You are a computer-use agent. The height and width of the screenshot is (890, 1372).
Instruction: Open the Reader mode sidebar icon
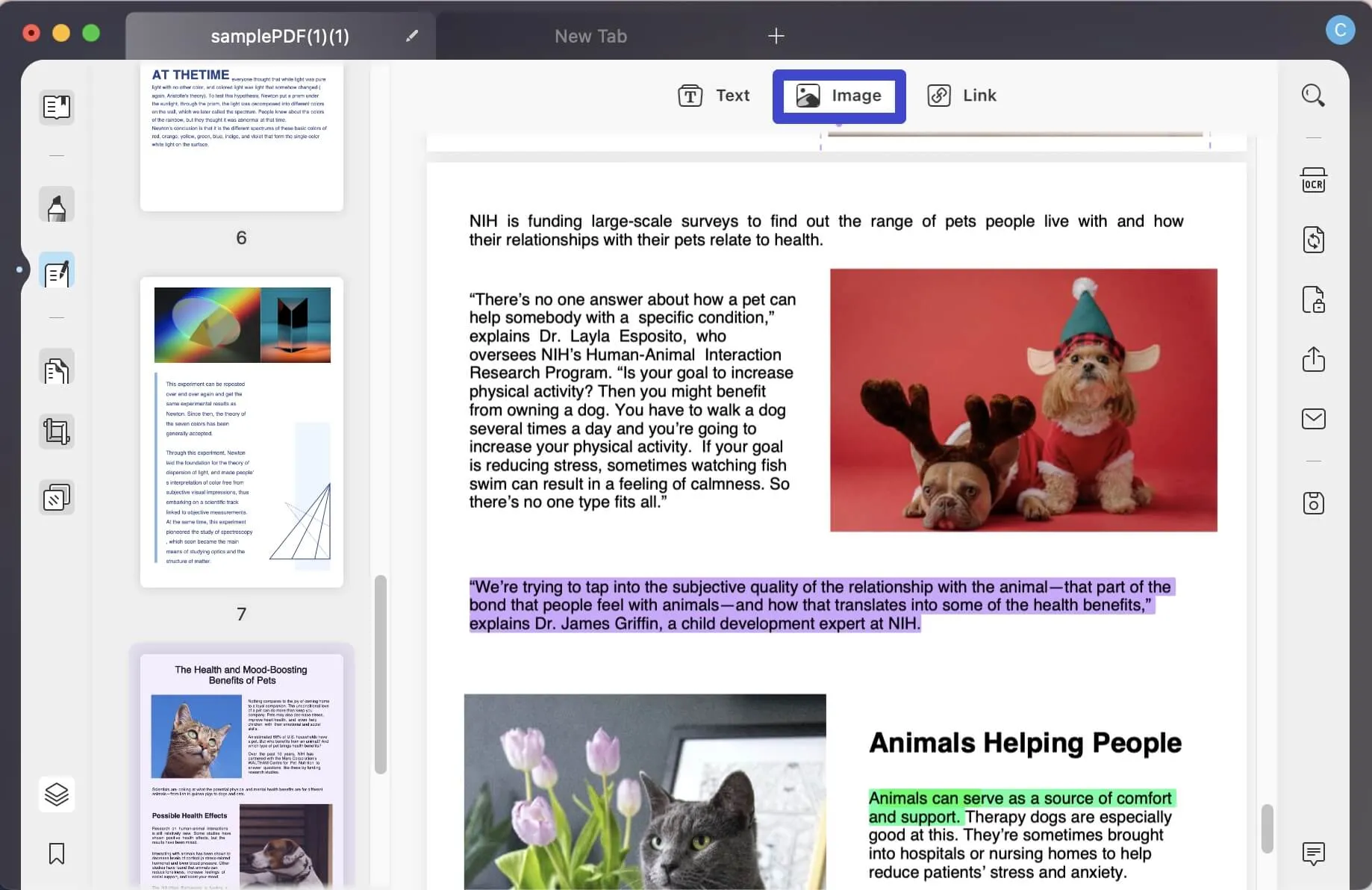click(x=57, y=108)
